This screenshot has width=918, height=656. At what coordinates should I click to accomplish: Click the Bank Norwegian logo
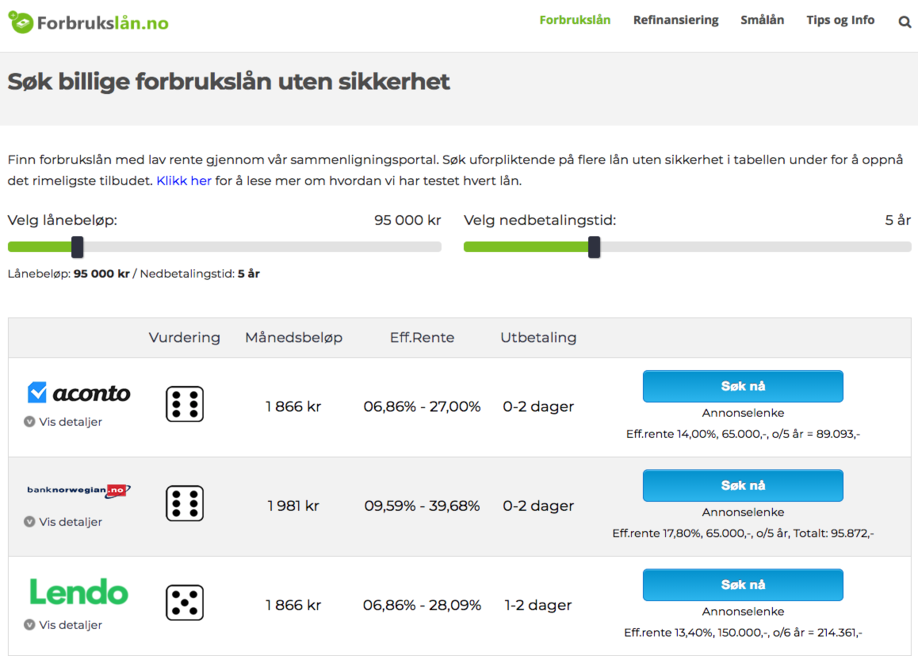[79, 491]
